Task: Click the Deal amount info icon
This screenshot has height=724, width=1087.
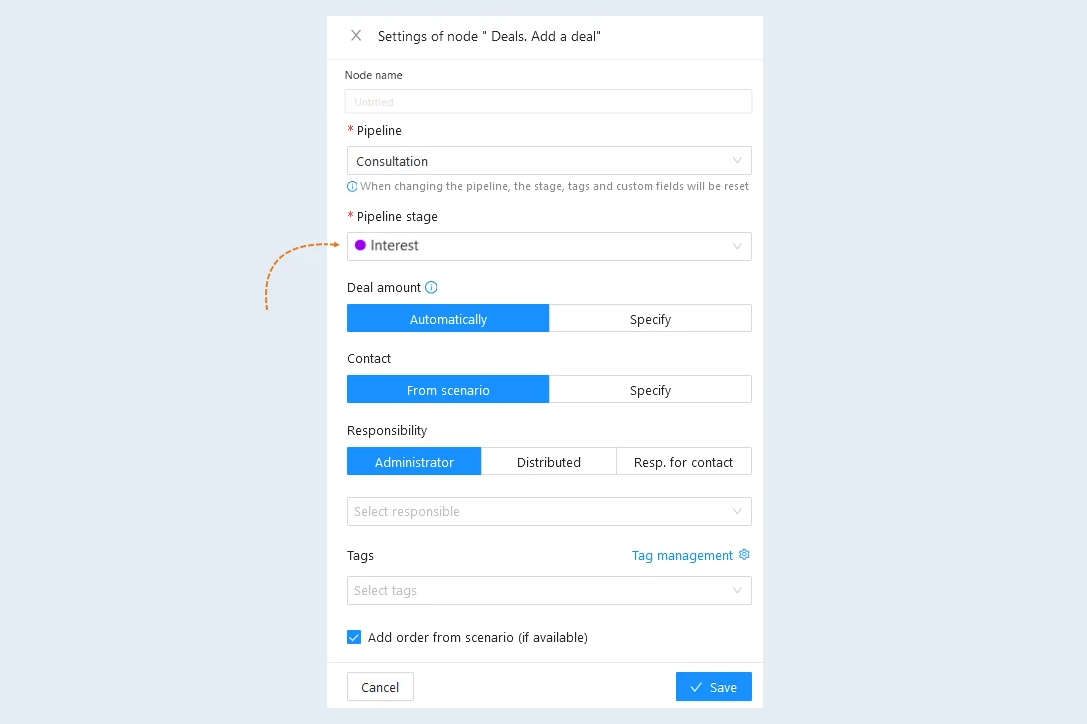Action: coord(431,287)
